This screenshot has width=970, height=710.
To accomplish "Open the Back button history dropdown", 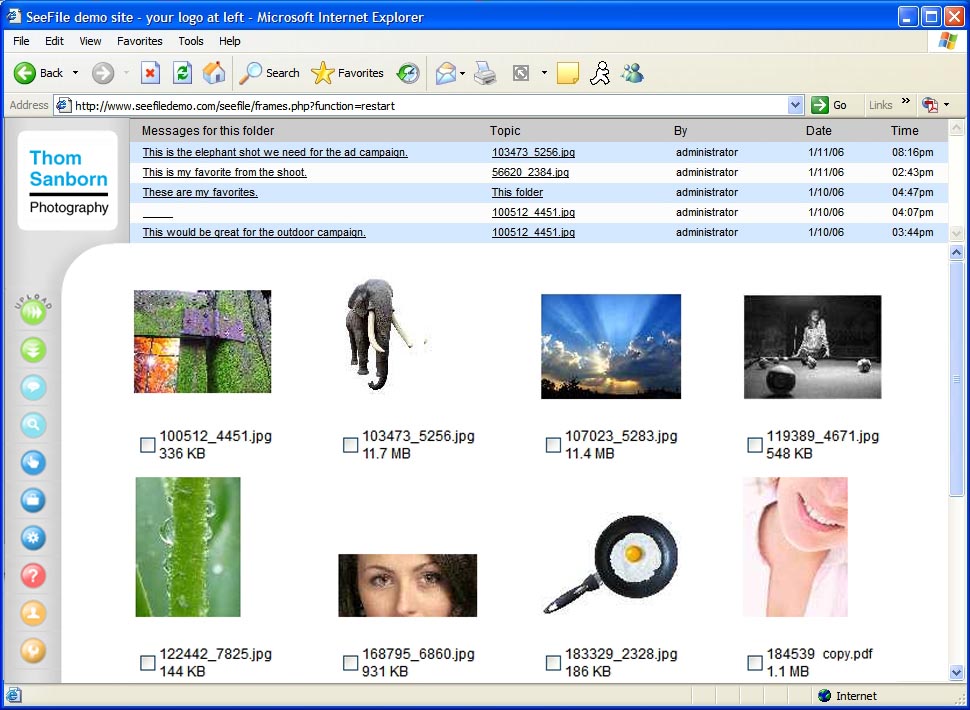I will click(x=75, y=73).
